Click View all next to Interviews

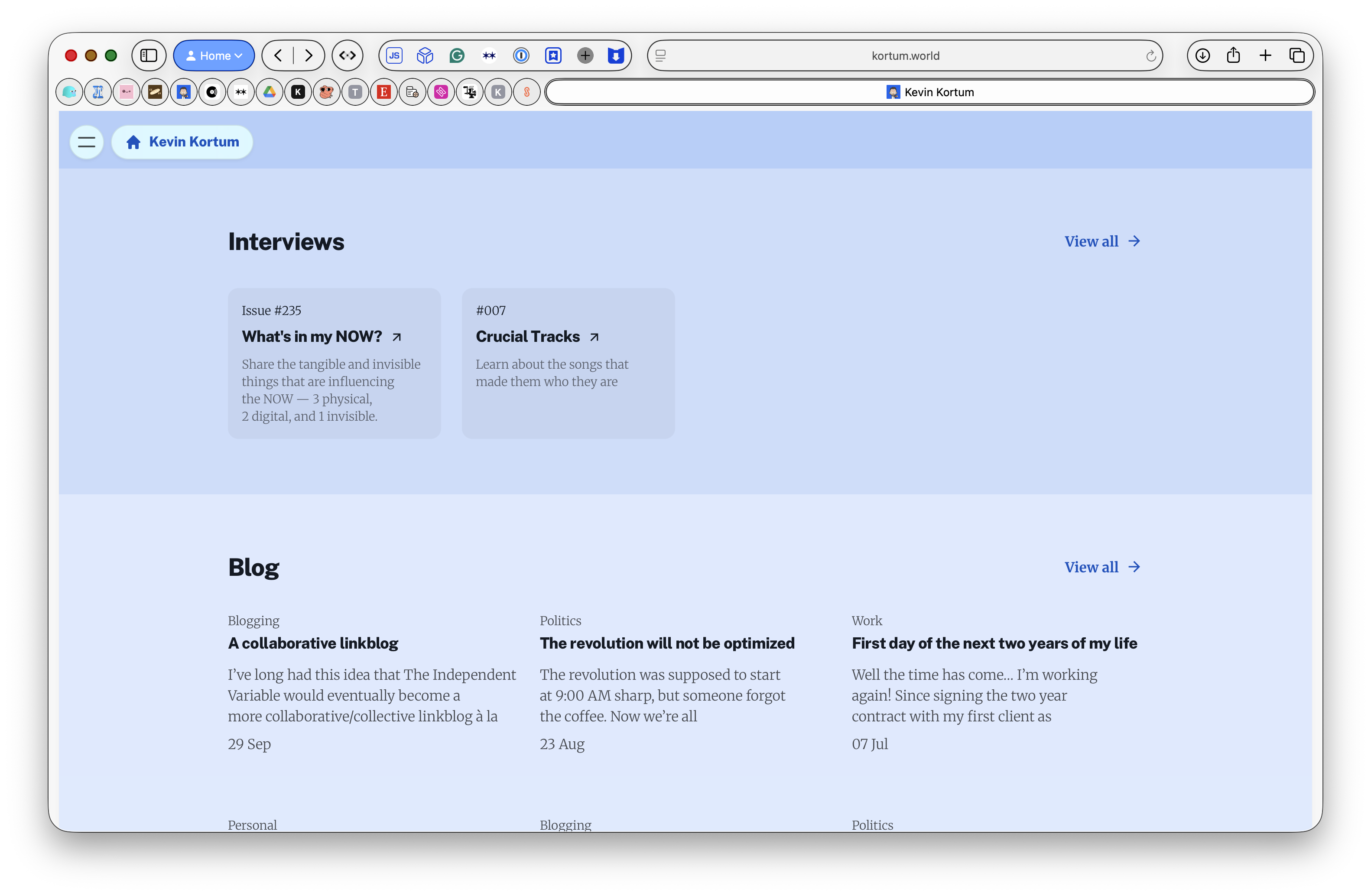click(x=1101, y=241)
